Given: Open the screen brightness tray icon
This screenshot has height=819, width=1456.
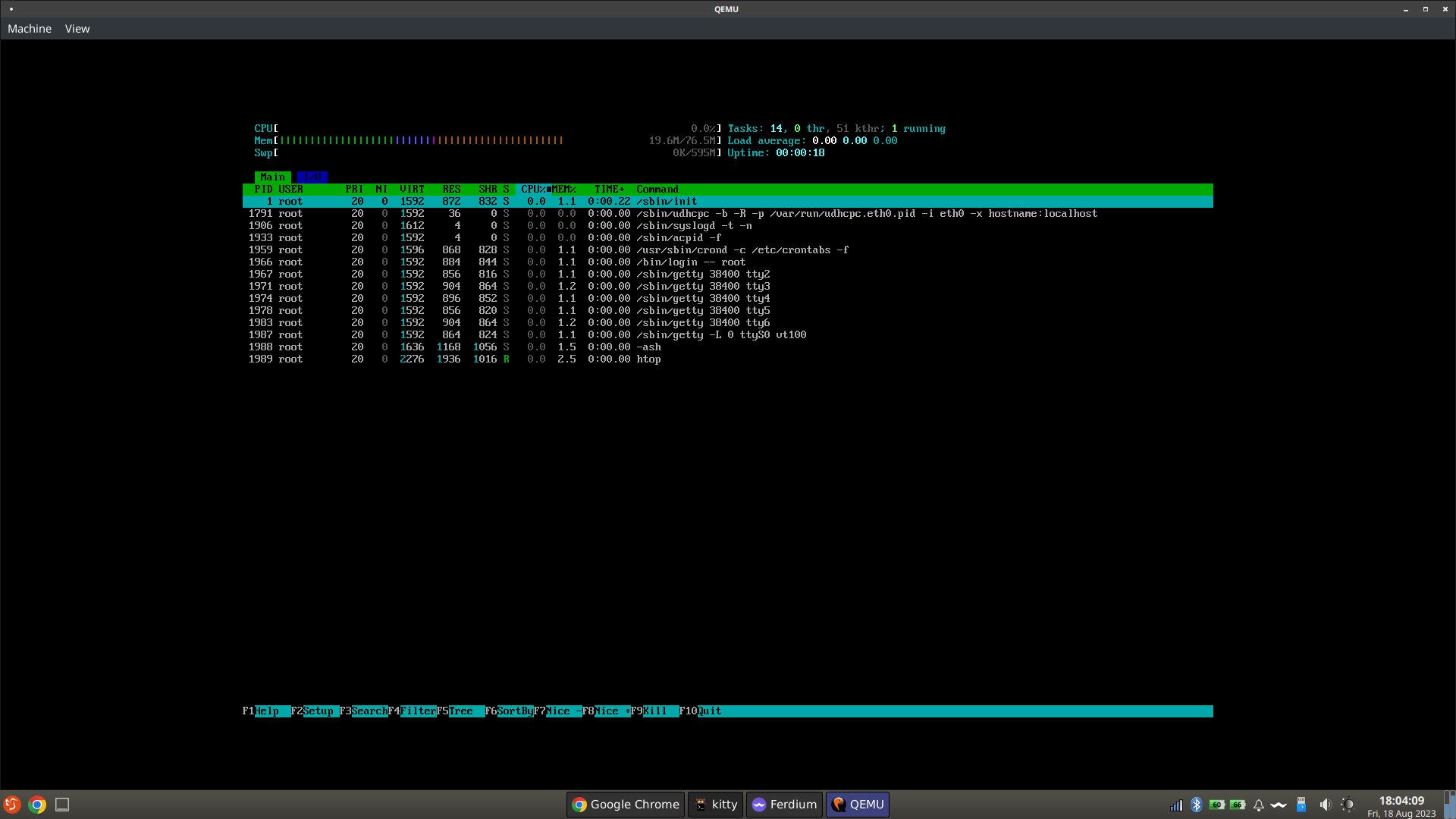Looking at the screenshot, I should [x=1348, y=805].
